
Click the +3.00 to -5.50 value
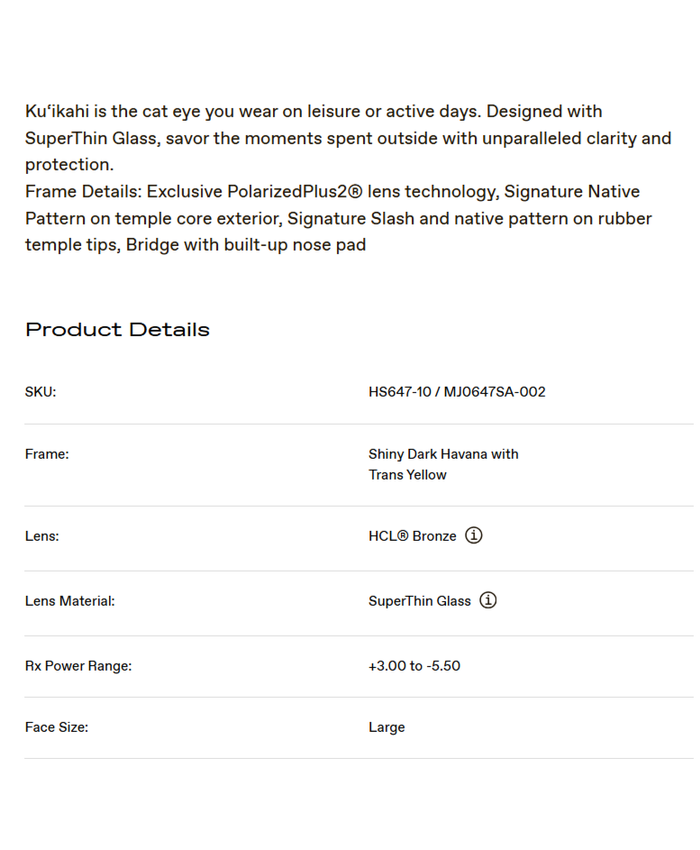414,666
